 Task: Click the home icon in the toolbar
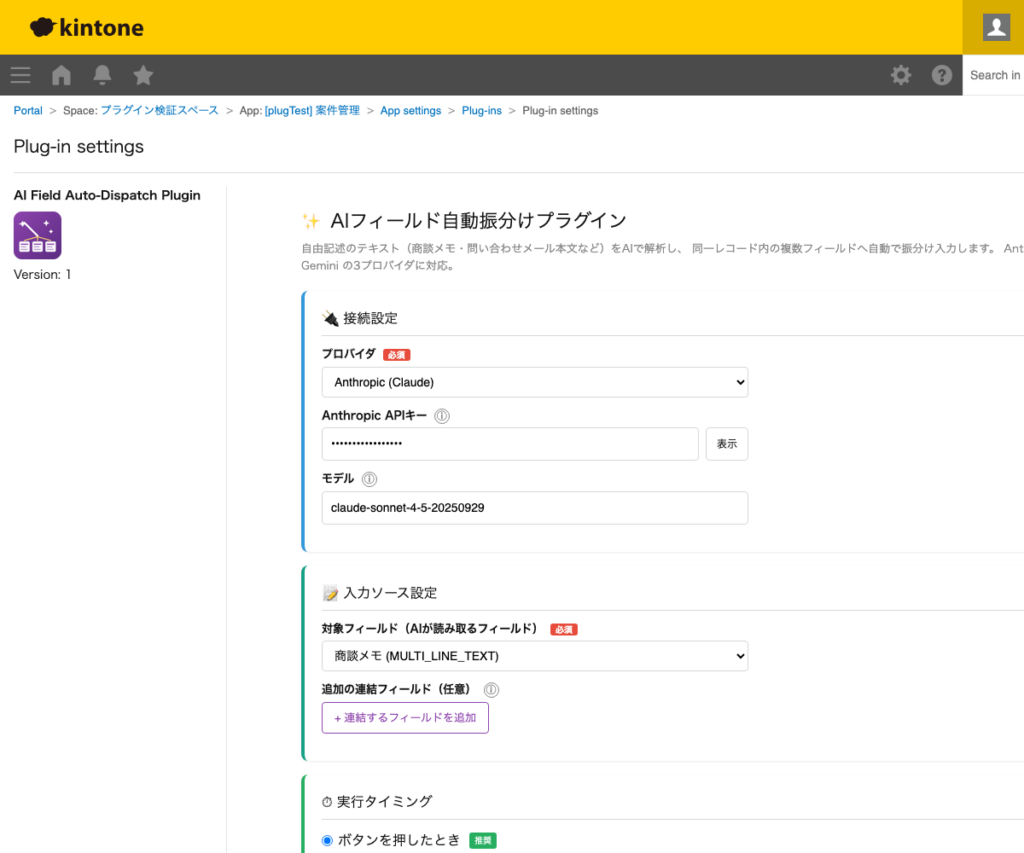click(60, 75)
